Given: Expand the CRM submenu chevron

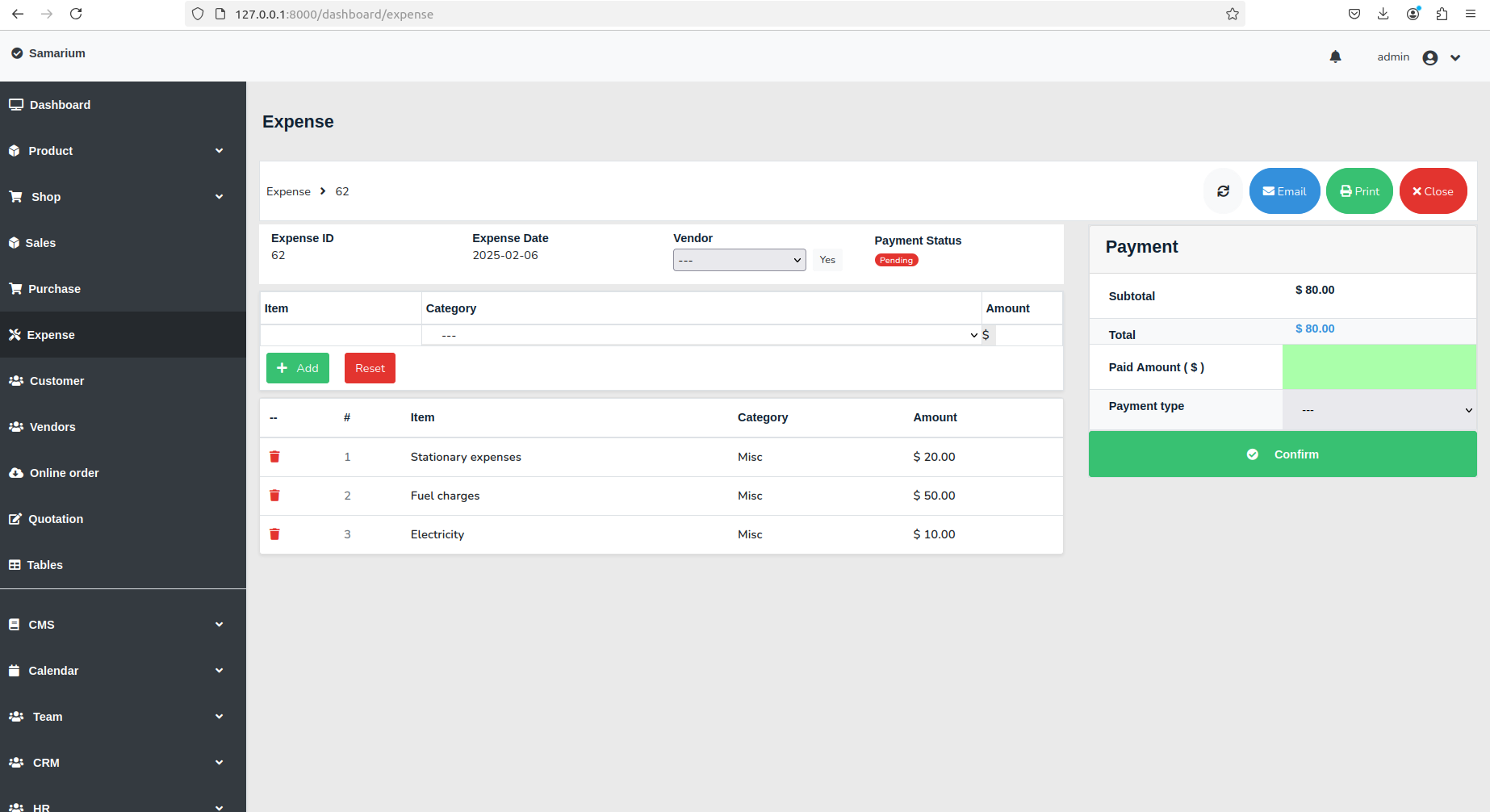Looking at the screenshot, I should coord(219,763).
